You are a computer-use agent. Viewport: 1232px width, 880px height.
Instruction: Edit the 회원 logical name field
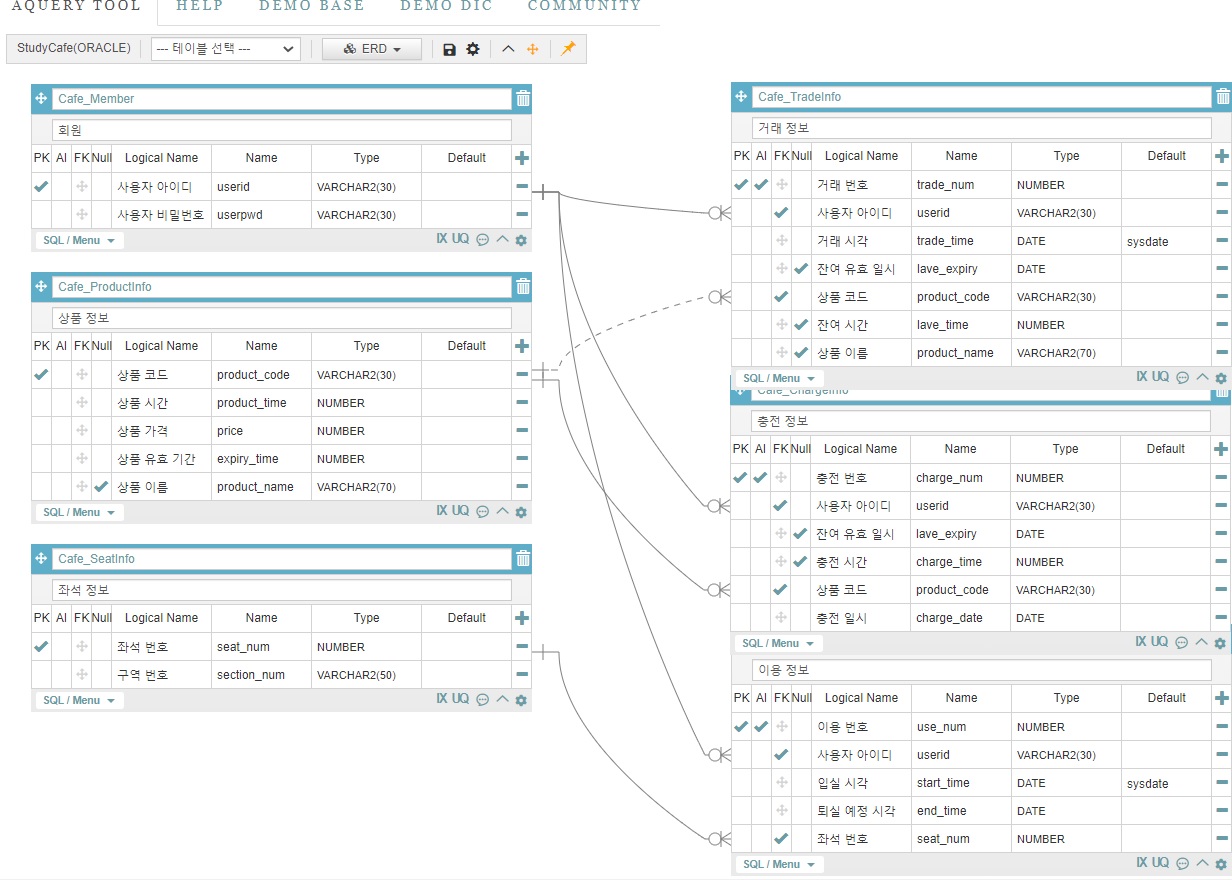point(282,130)
